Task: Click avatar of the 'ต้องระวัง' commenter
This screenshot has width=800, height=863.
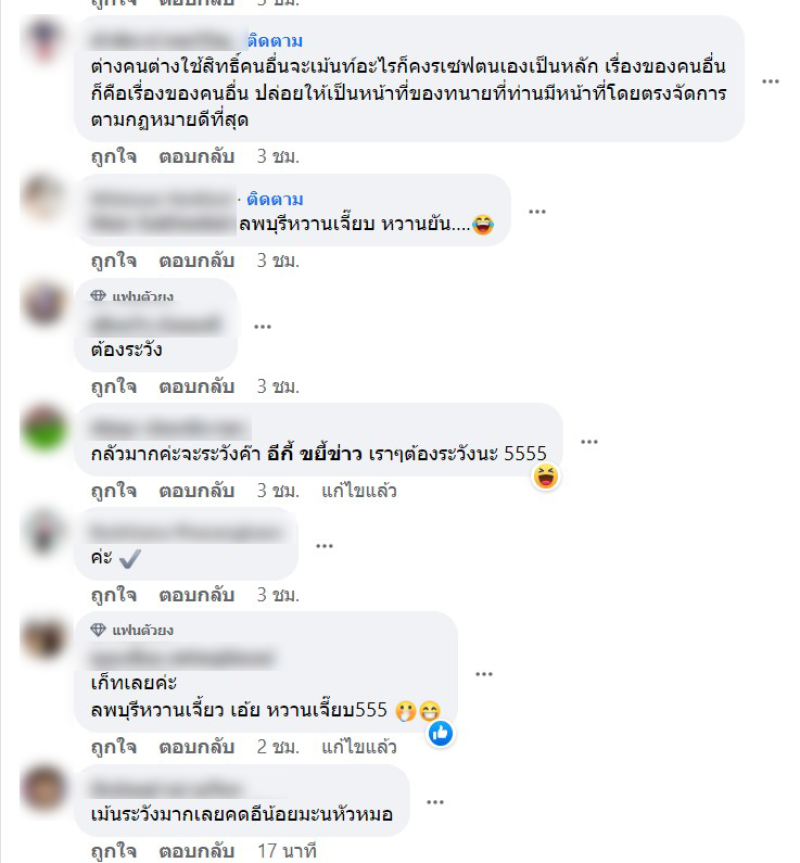Action: 44,303
